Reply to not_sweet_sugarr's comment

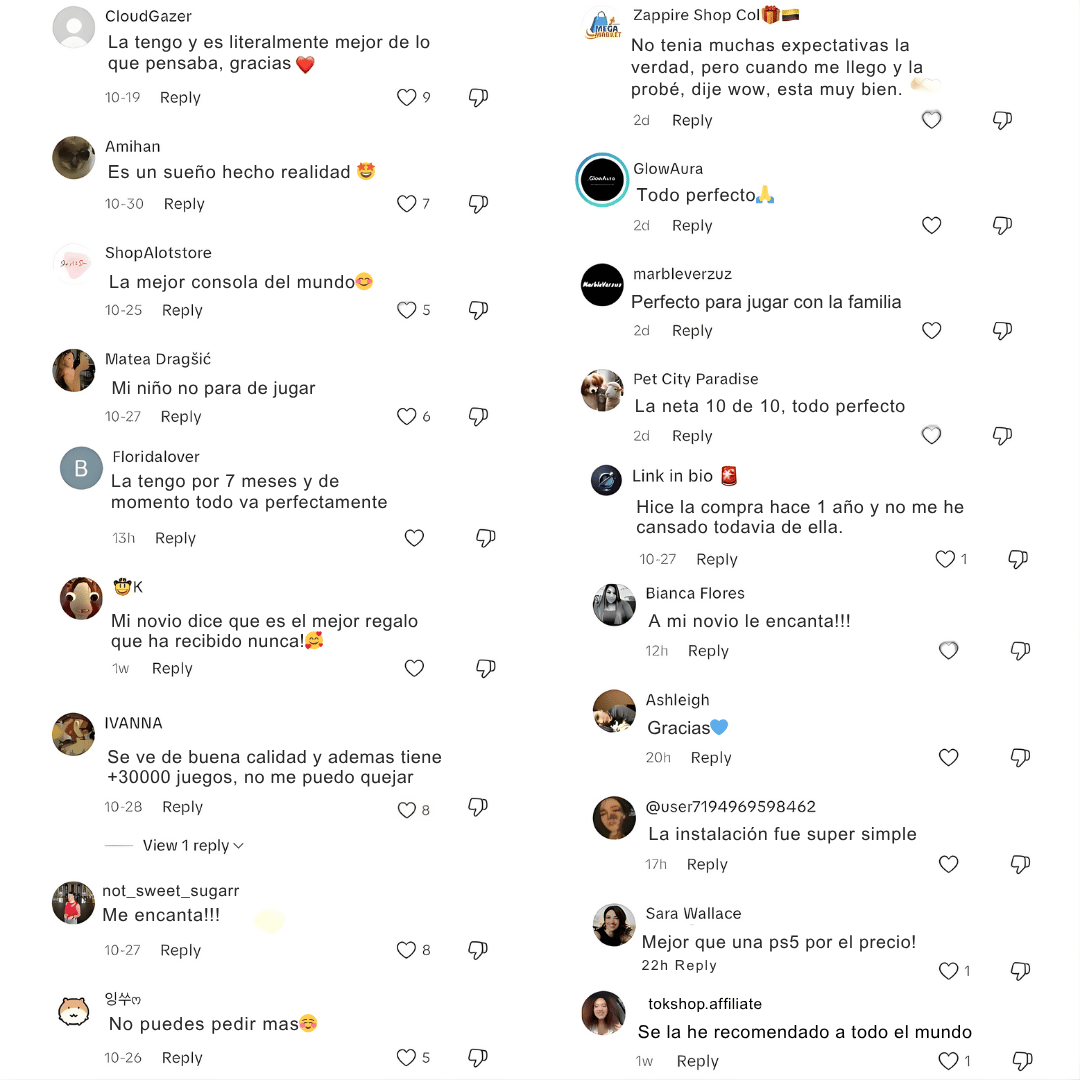(x=181, y=951)
